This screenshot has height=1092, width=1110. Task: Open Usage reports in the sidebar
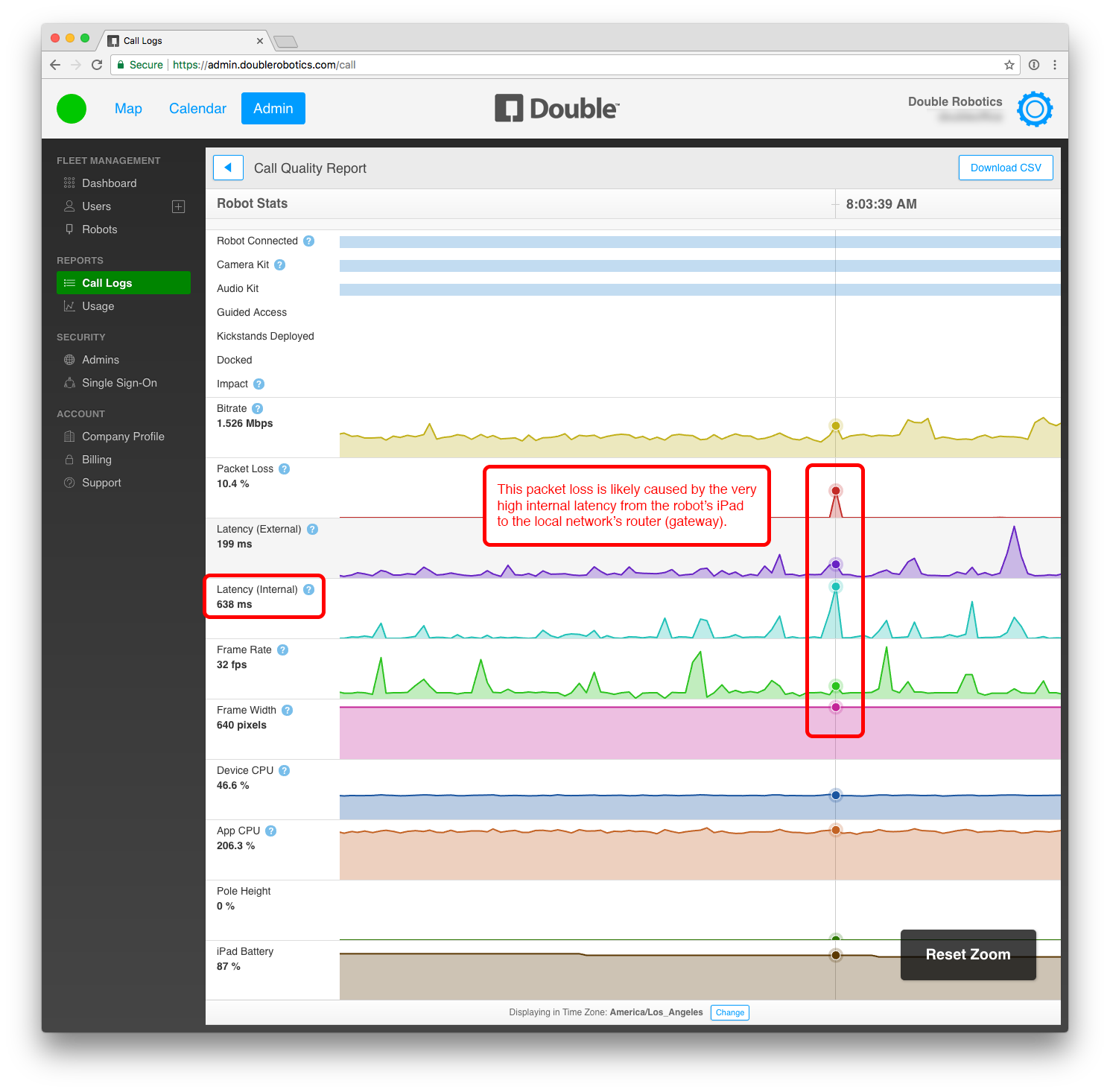(x=98, y=306)
